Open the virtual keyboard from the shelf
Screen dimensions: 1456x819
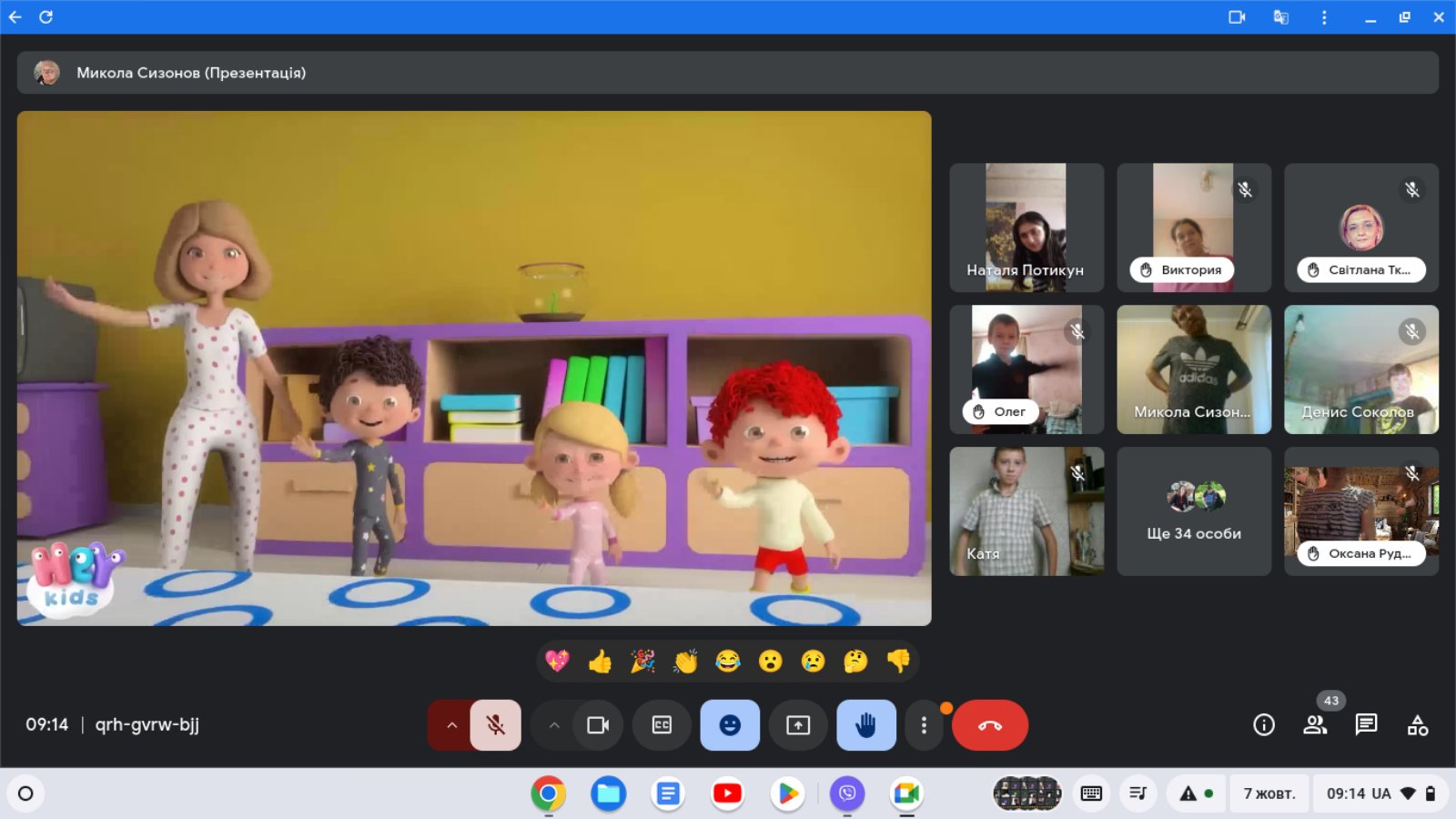(x=1091, y=794)
